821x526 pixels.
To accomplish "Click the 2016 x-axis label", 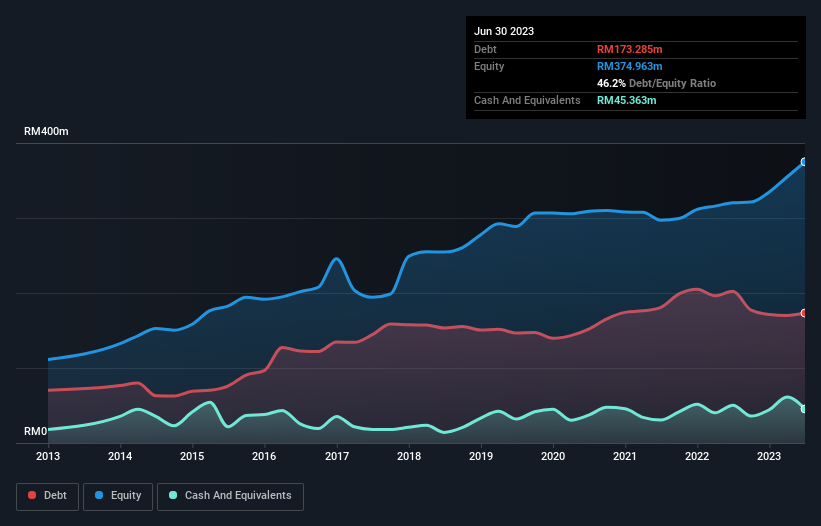I will pyautogui.click(x=264, y=456).
